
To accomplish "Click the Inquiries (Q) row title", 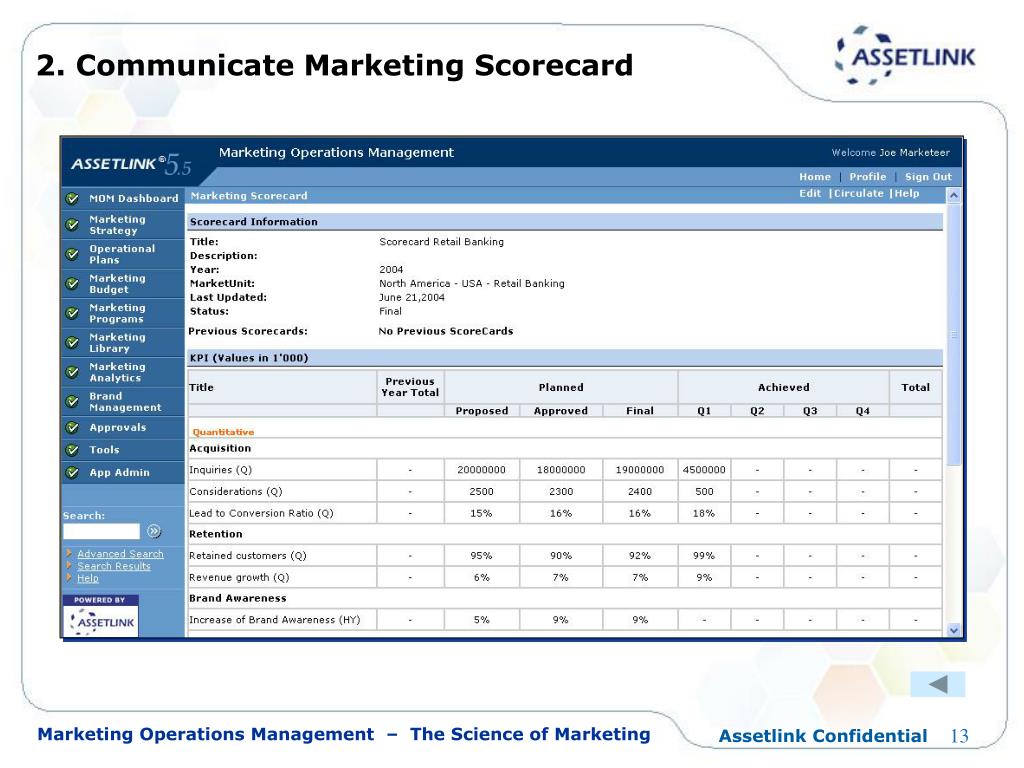I will [x=220, y=470].
